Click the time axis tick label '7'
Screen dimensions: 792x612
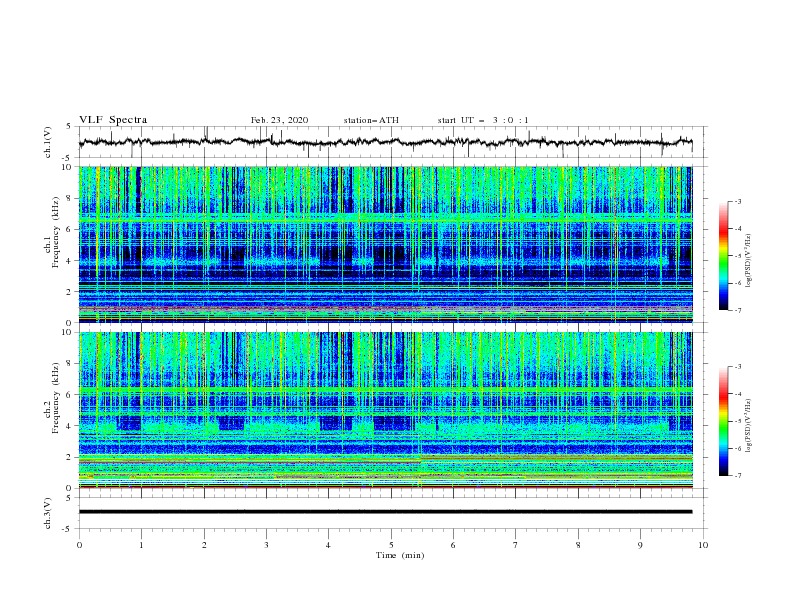(x=516, y=545)
